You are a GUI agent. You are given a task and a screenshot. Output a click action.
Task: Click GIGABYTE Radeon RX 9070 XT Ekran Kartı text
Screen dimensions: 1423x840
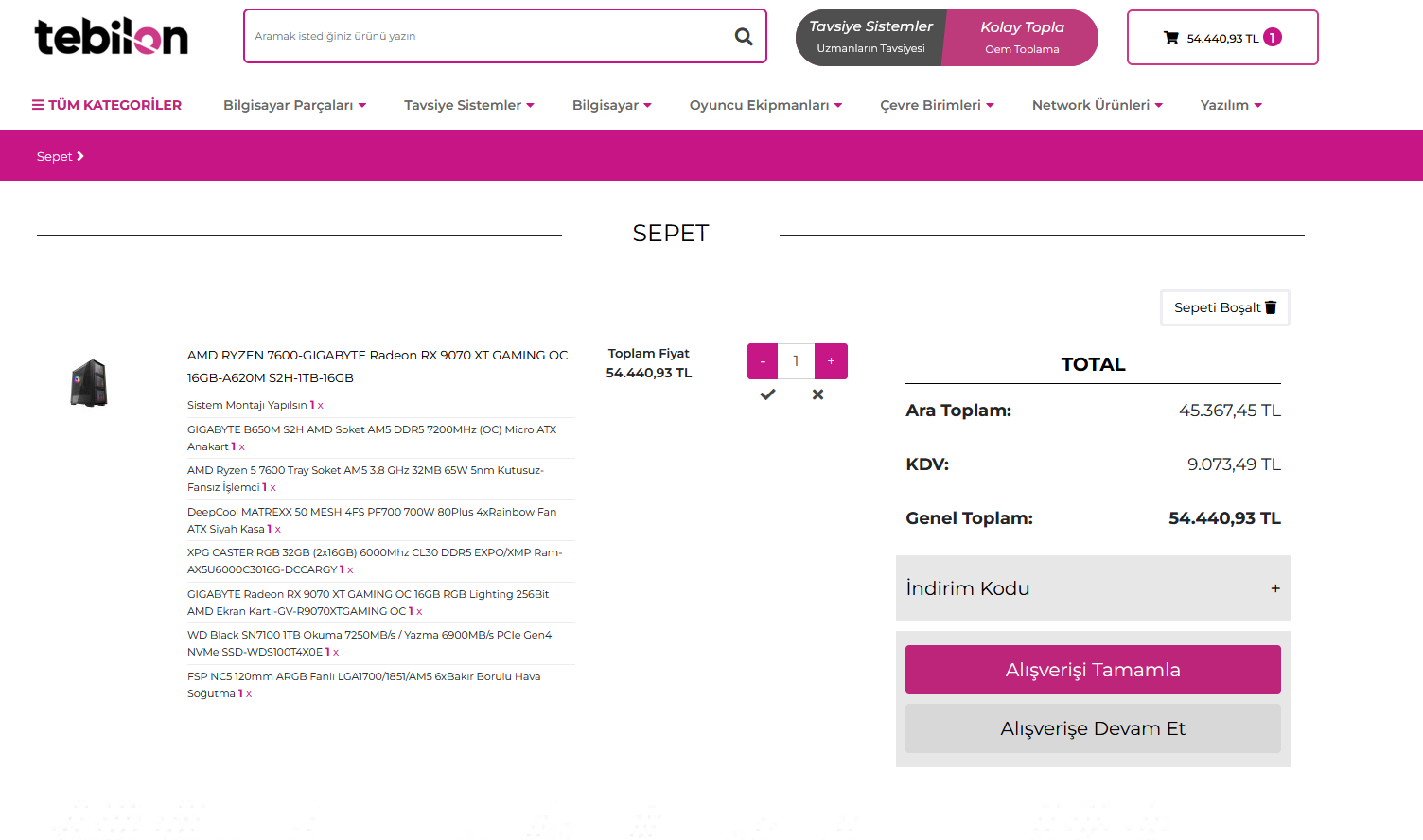pos(368,603)
